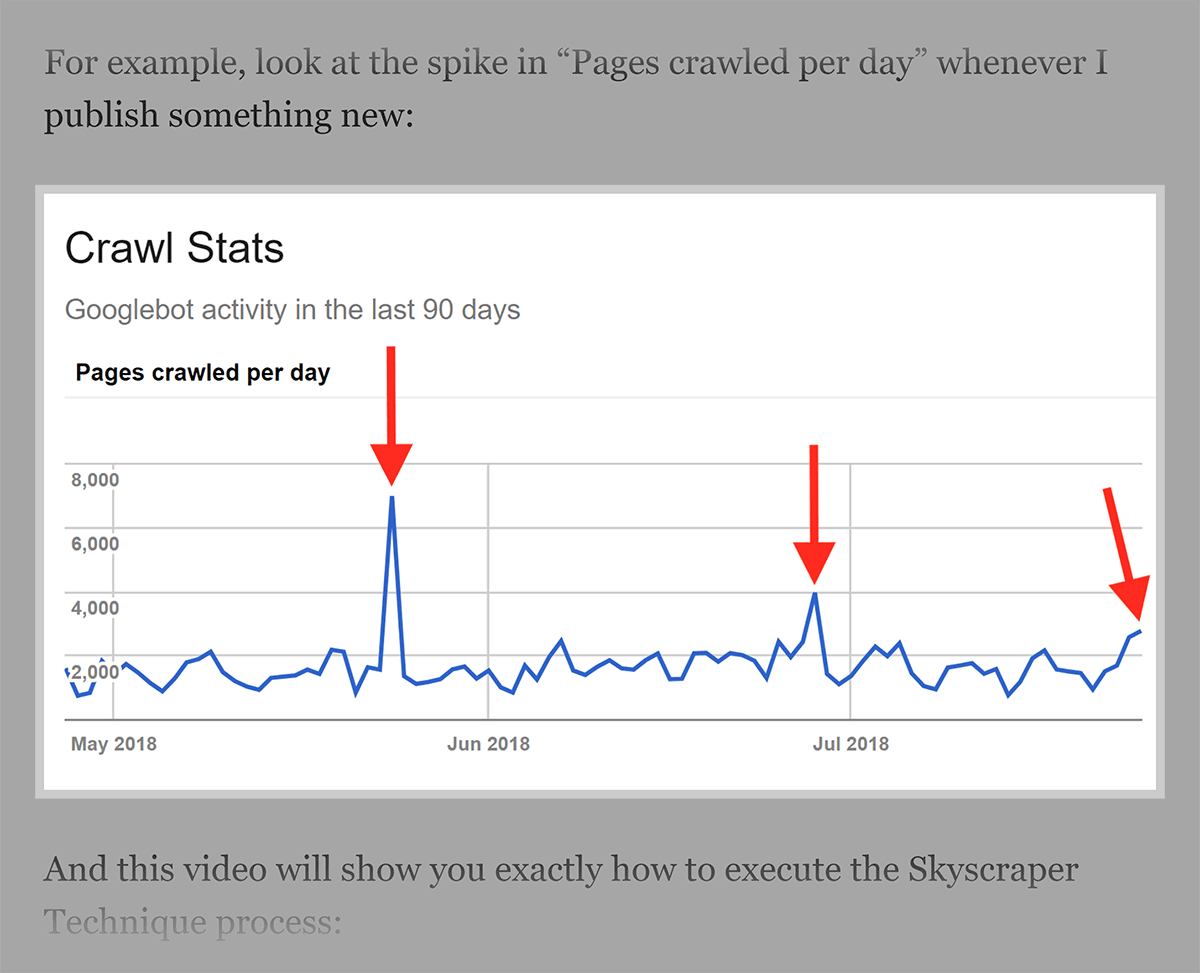Viewport: 1200px width, 973px height.
Task: Click the 8,000 y-axis label
Action: [x=94, y=479]
